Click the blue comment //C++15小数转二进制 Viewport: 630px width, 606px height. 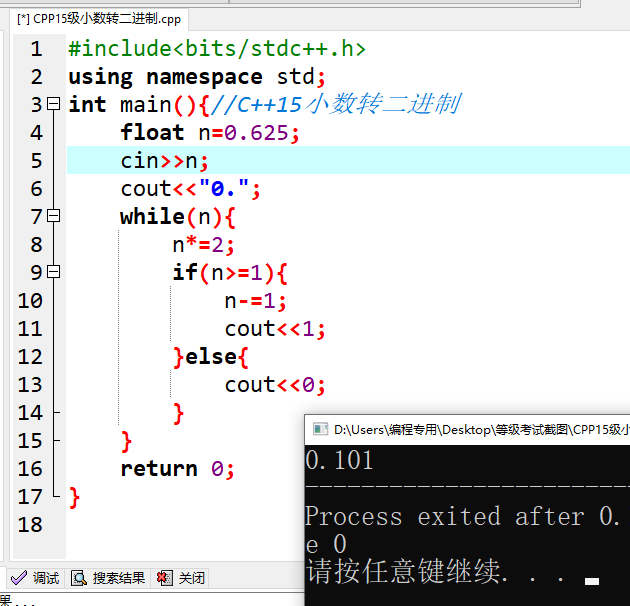coord(336,104)
